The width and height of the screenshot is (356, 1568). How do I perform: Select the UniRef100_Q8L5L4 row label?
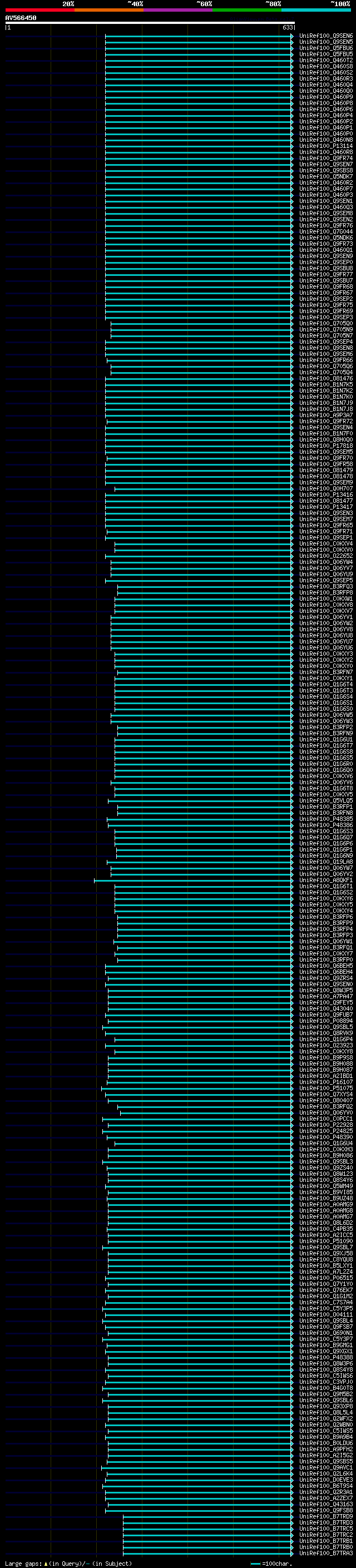click(325, 1412)
